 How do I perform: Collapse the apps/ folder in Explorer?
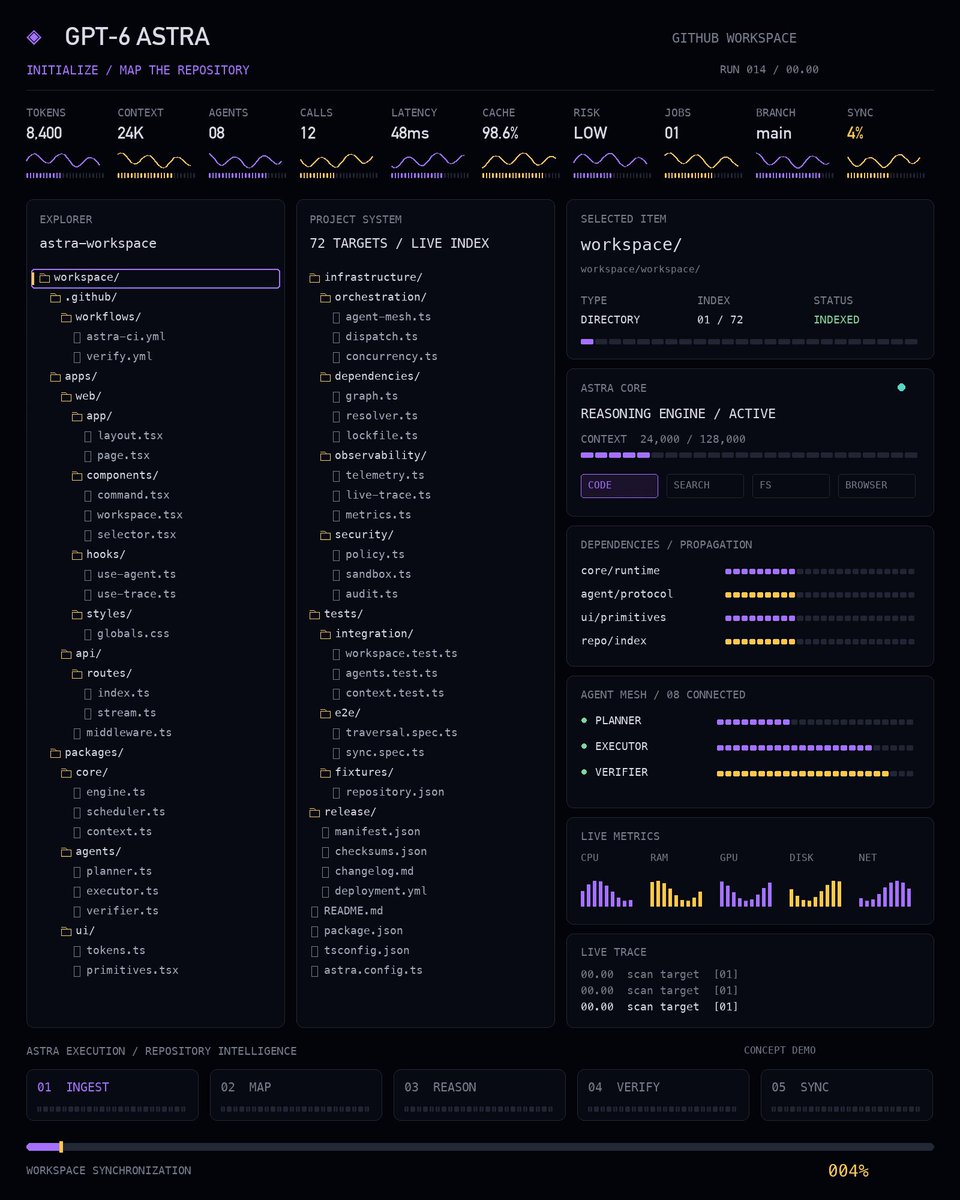73,377
